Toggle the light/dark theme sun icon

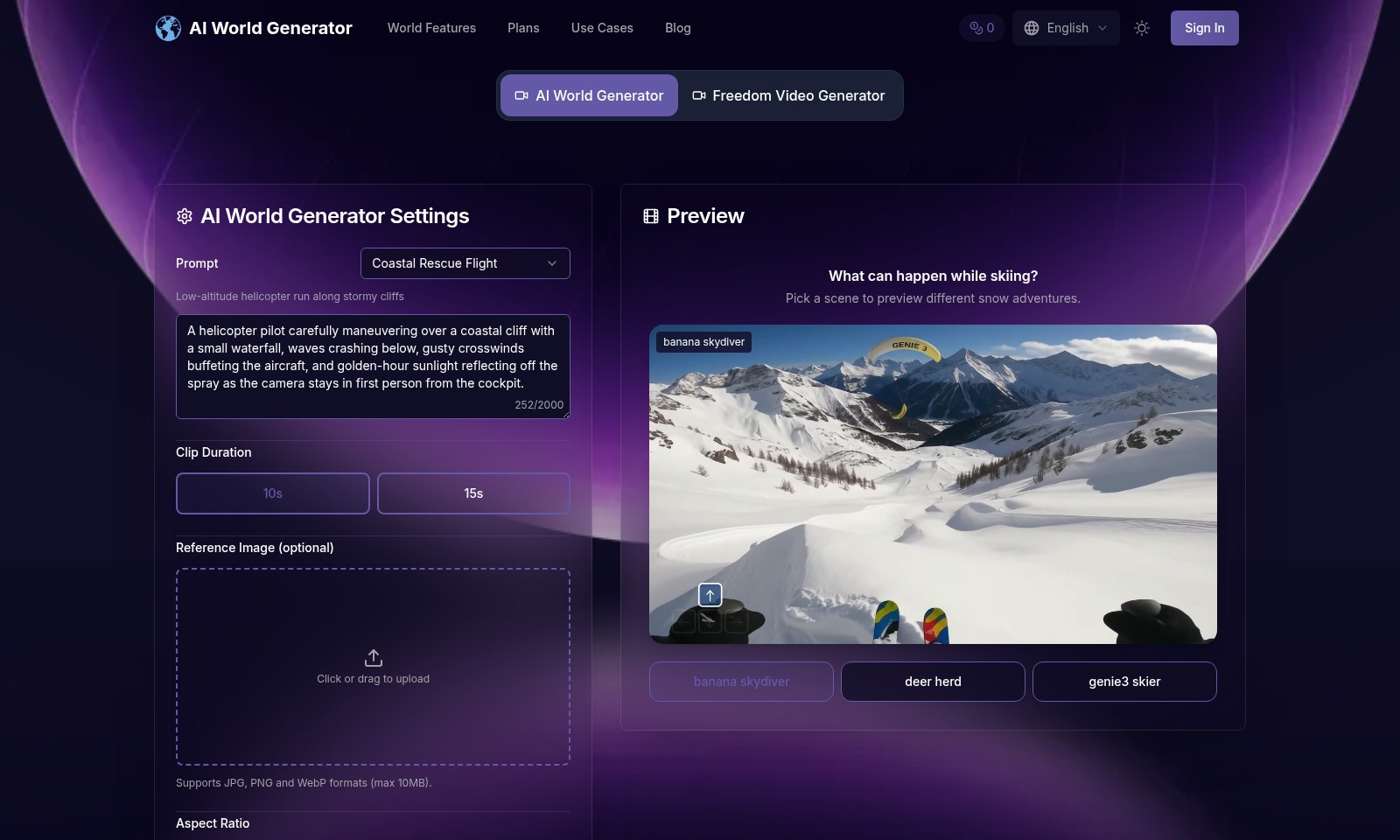pyautogui.click(x=1142, y=28)
